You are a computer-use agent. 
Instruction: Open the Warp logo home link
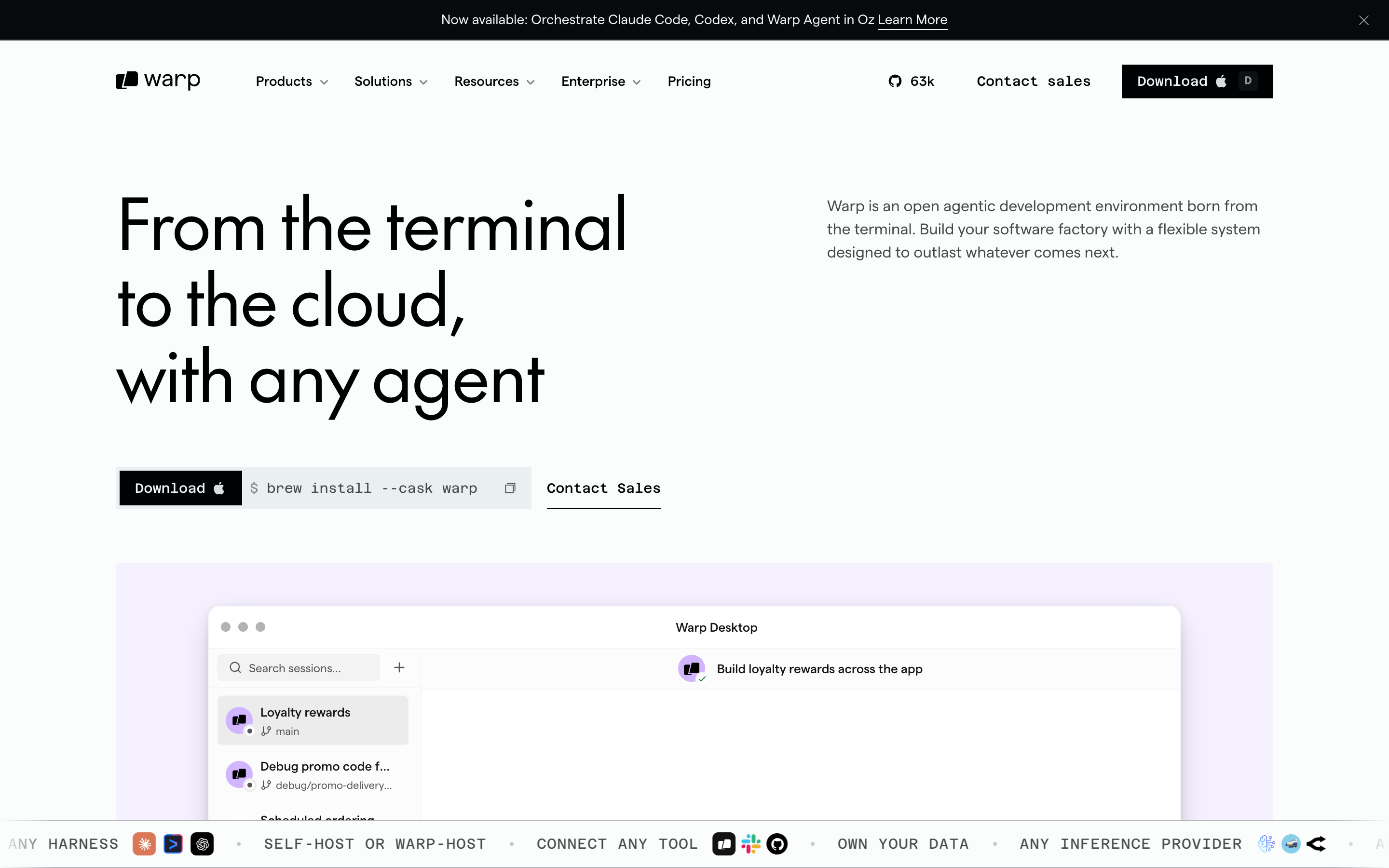(158, 81)
